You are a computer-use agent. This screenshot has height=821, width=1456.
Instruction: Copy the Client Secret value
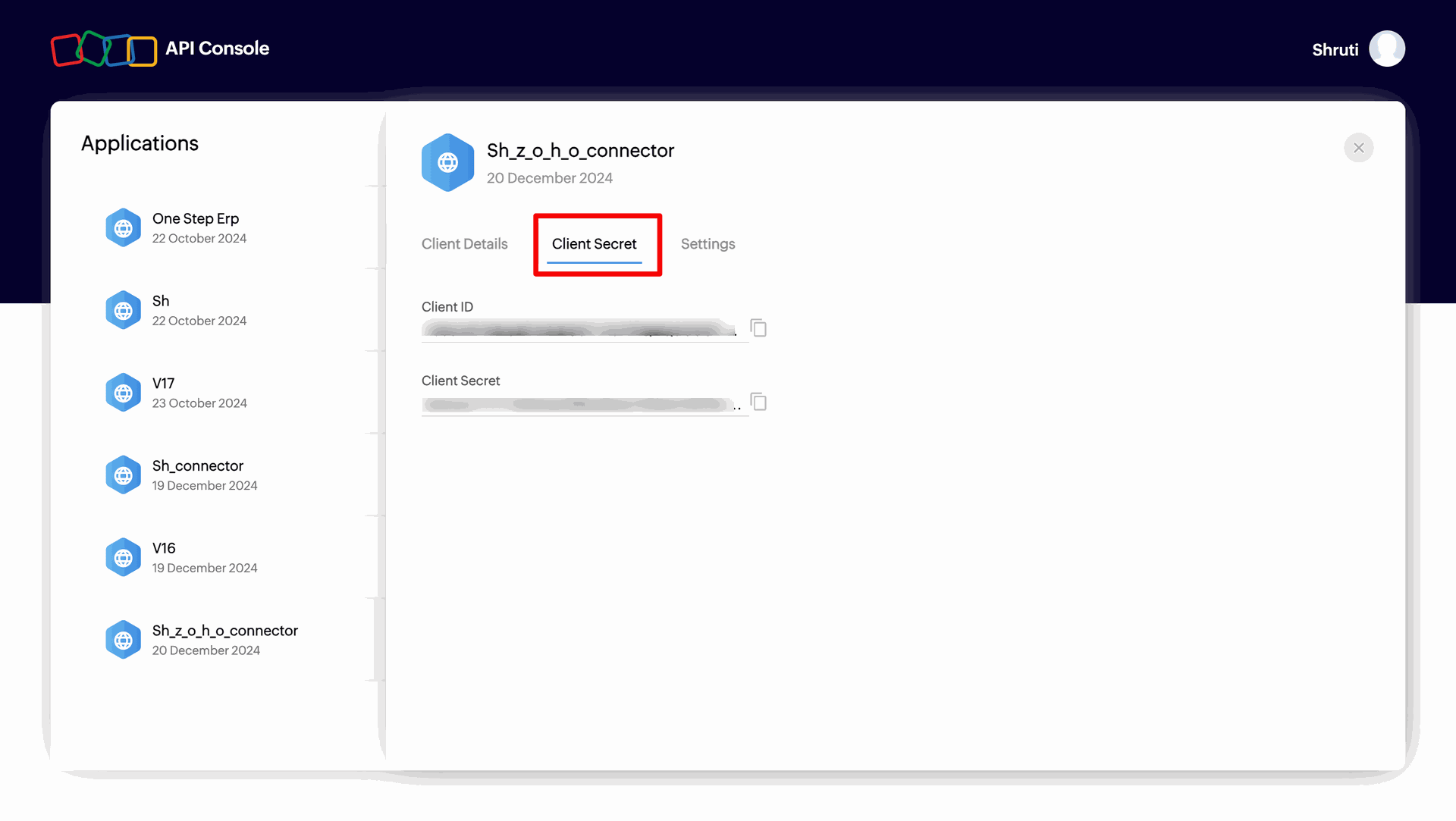758,402
